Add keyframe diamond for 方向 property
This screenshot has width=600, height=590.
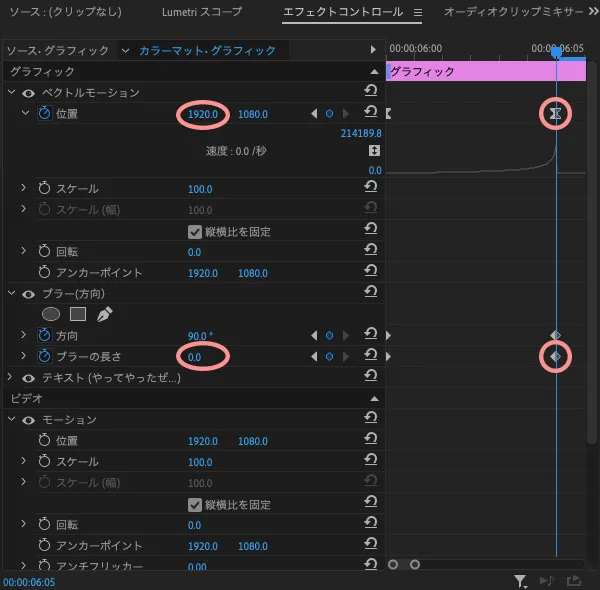click(329, 335)
